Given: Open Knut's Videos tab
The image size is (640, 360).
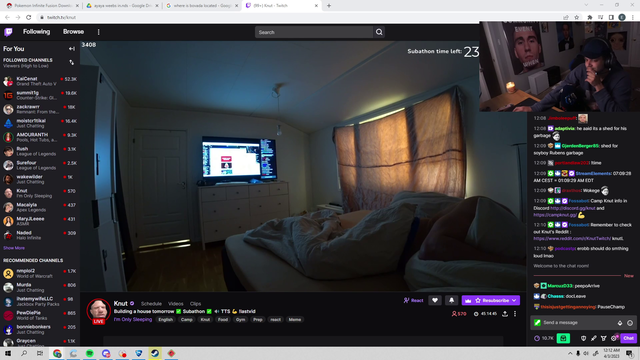Looking at the screenshot, I should pyautogui.click(x=176, y=304).
